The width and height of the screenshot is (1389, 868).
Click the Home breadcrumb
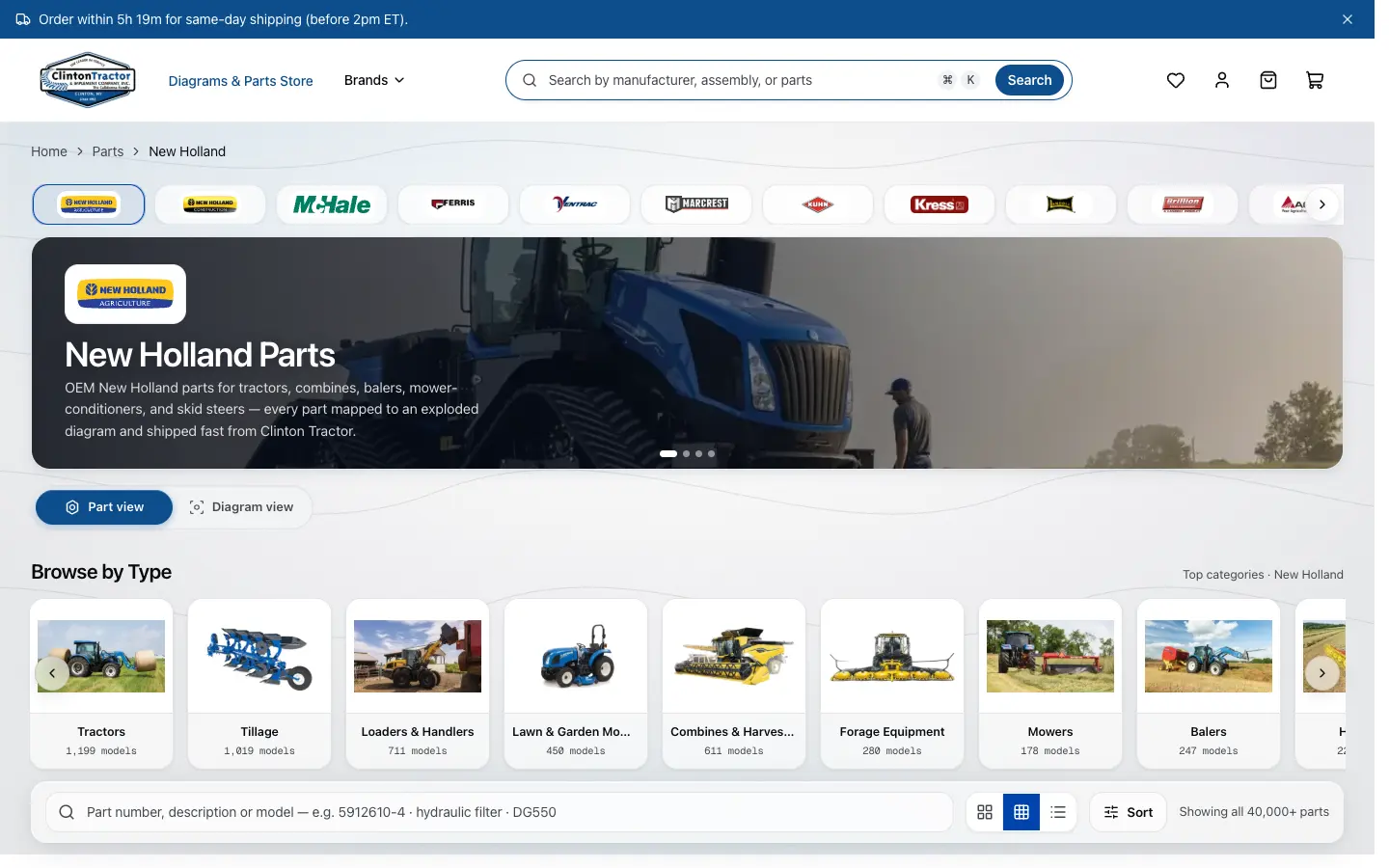click(49, 151)
